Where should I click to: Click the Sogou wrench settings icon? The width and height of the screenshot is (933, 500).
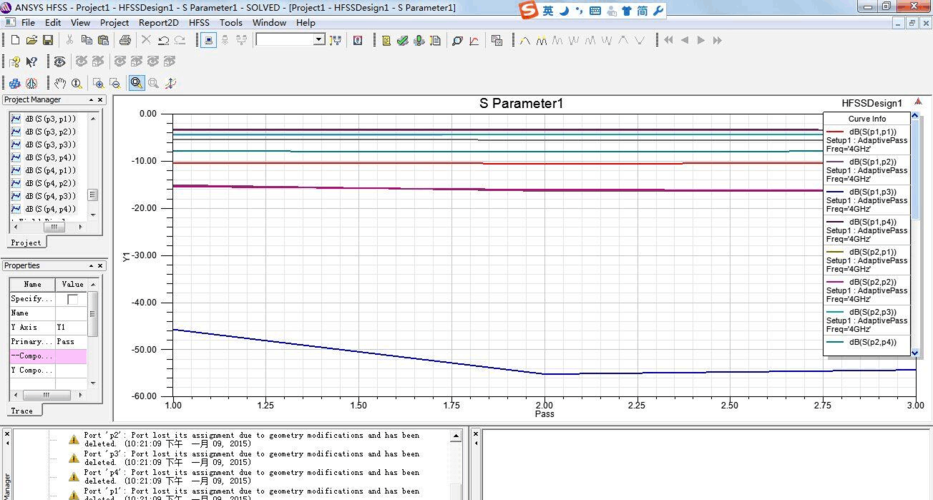(658, 11)
